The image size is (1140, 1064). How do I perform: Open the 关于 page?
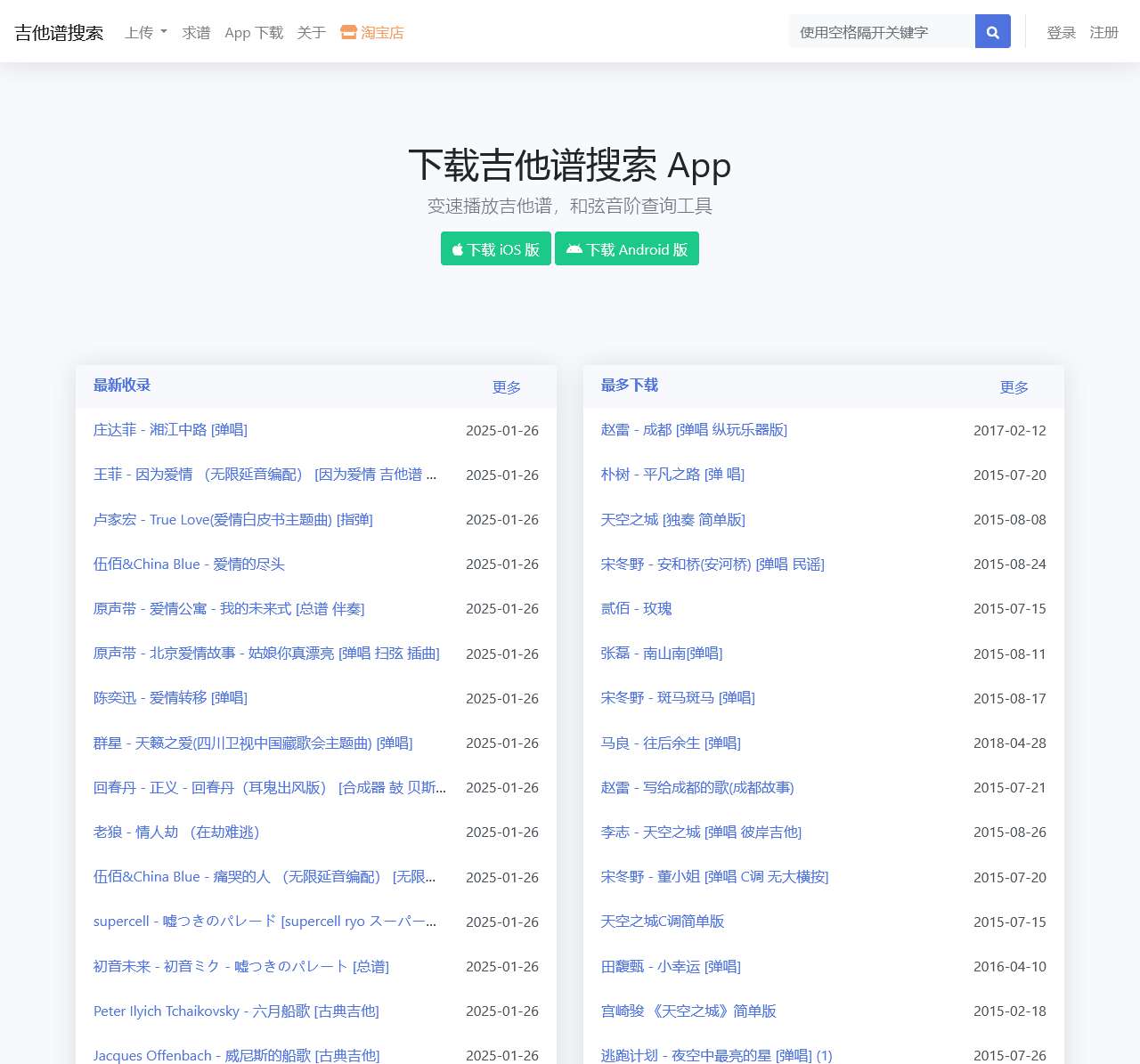[311, 33]
